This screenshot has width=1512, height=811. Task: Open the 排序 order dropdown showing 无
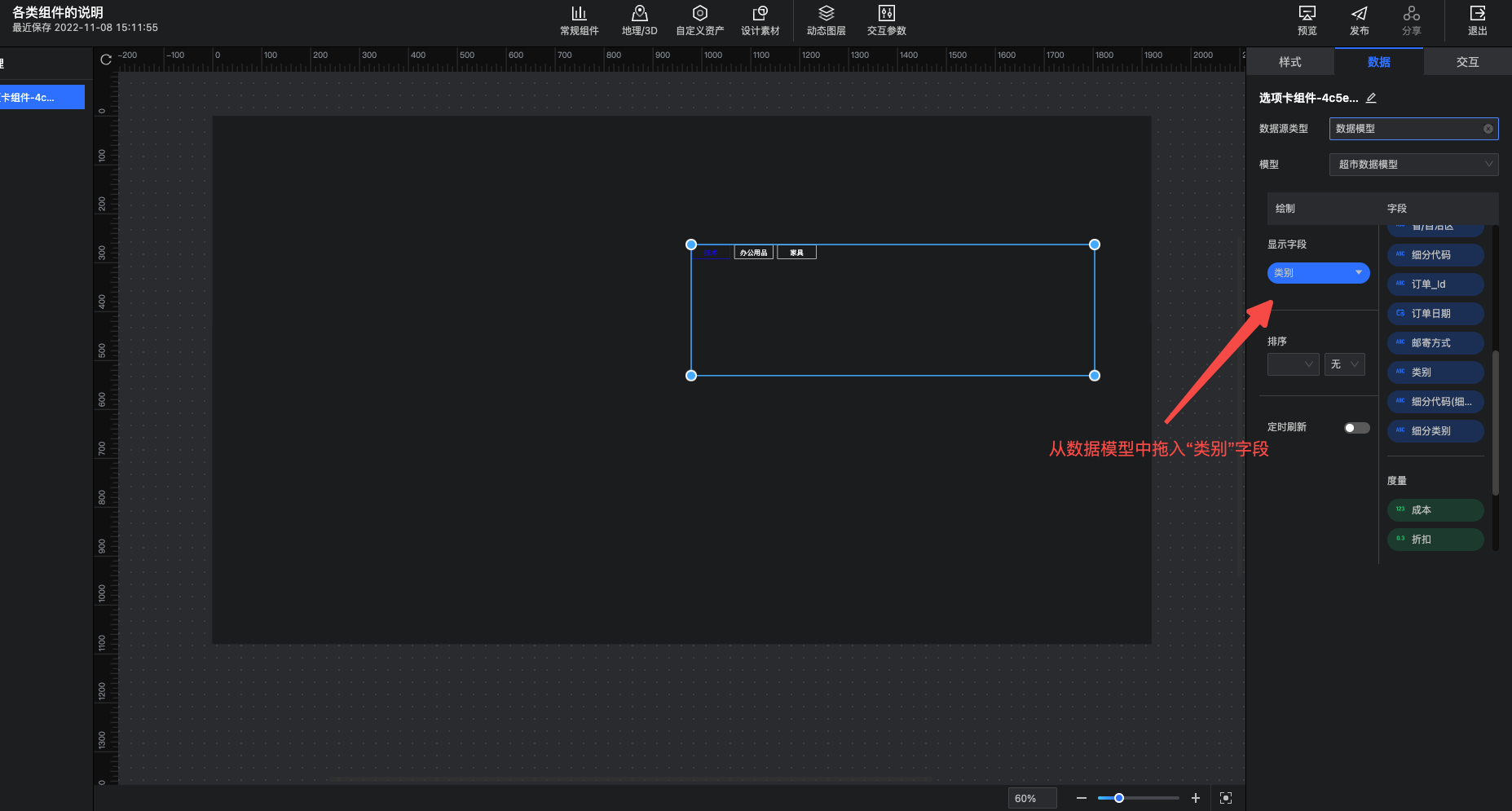click(x=1344, y=364)
